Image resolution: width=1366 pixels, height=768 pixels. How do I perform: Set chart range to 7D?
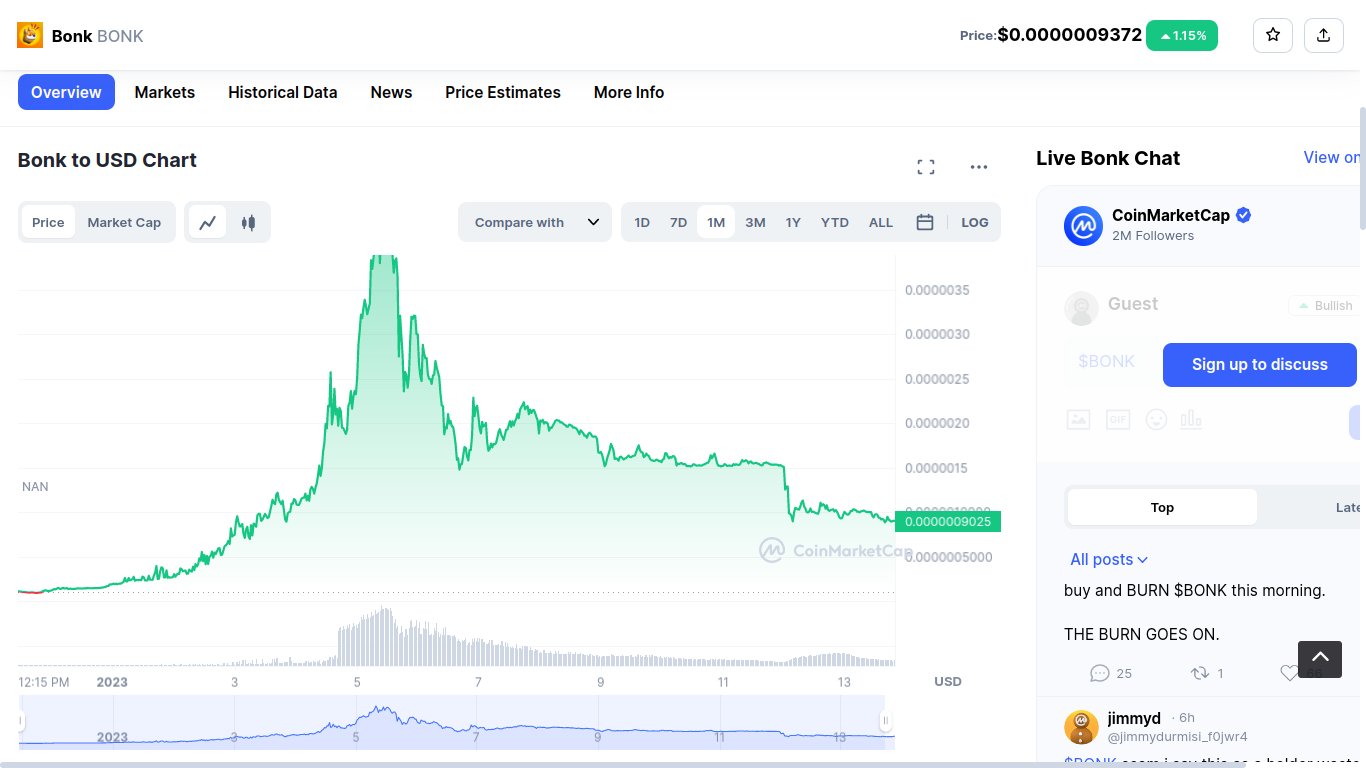[678, 222]
